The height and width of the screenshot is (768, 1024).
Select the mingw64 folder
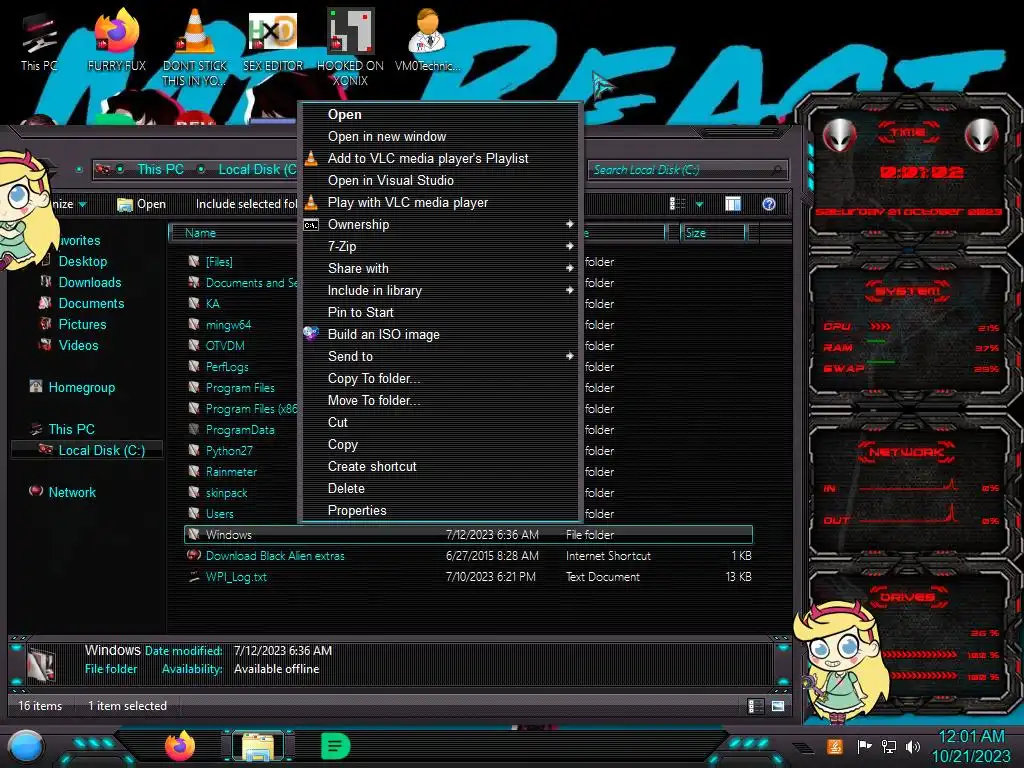coord(228,325)
